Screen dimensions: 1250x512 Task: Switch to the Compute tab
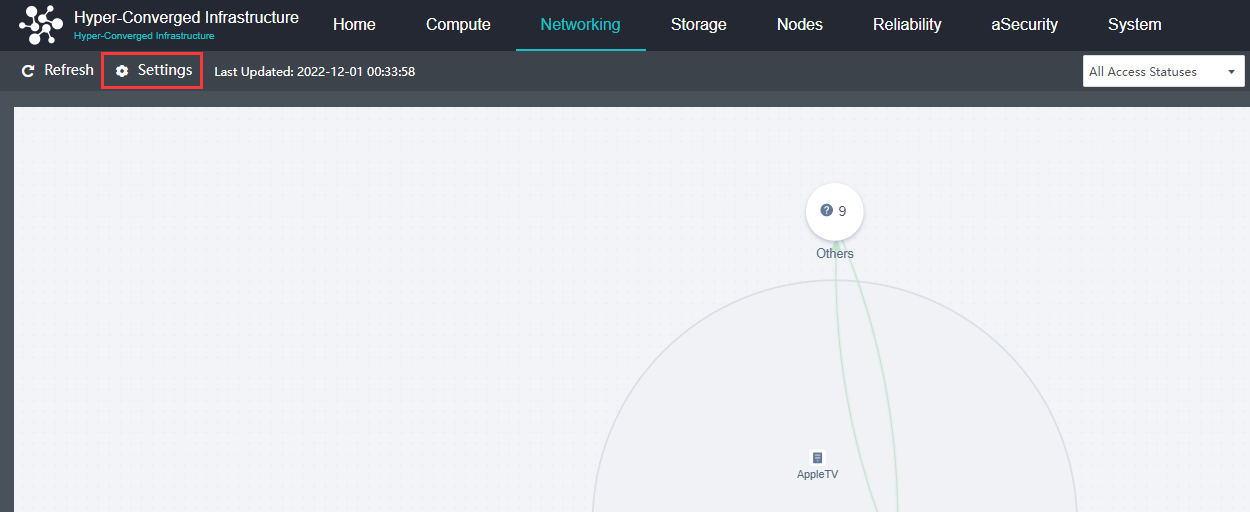point(458,25)
